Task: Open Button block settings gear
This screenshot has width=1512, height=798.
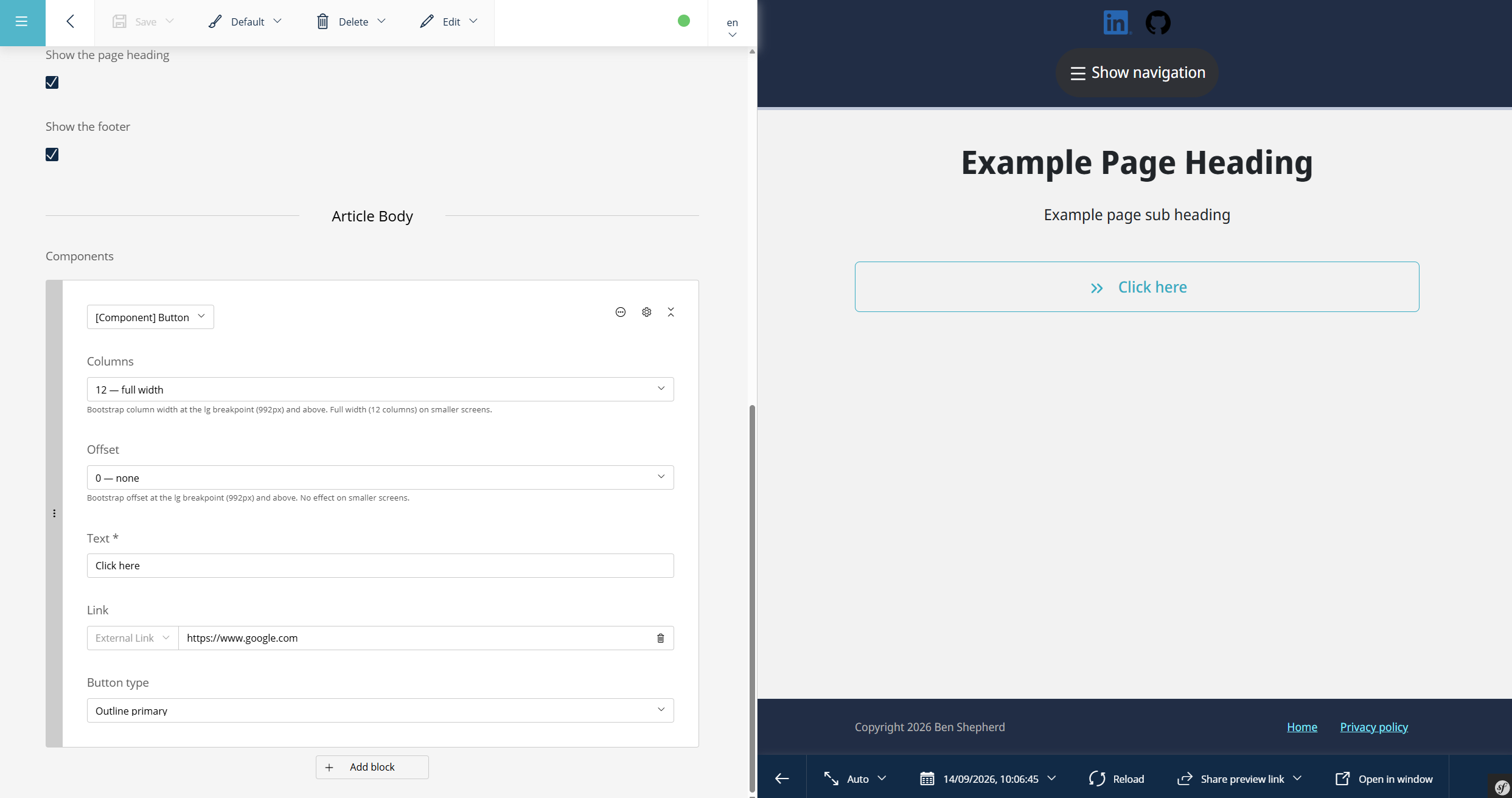Action: tap(647, 312)
